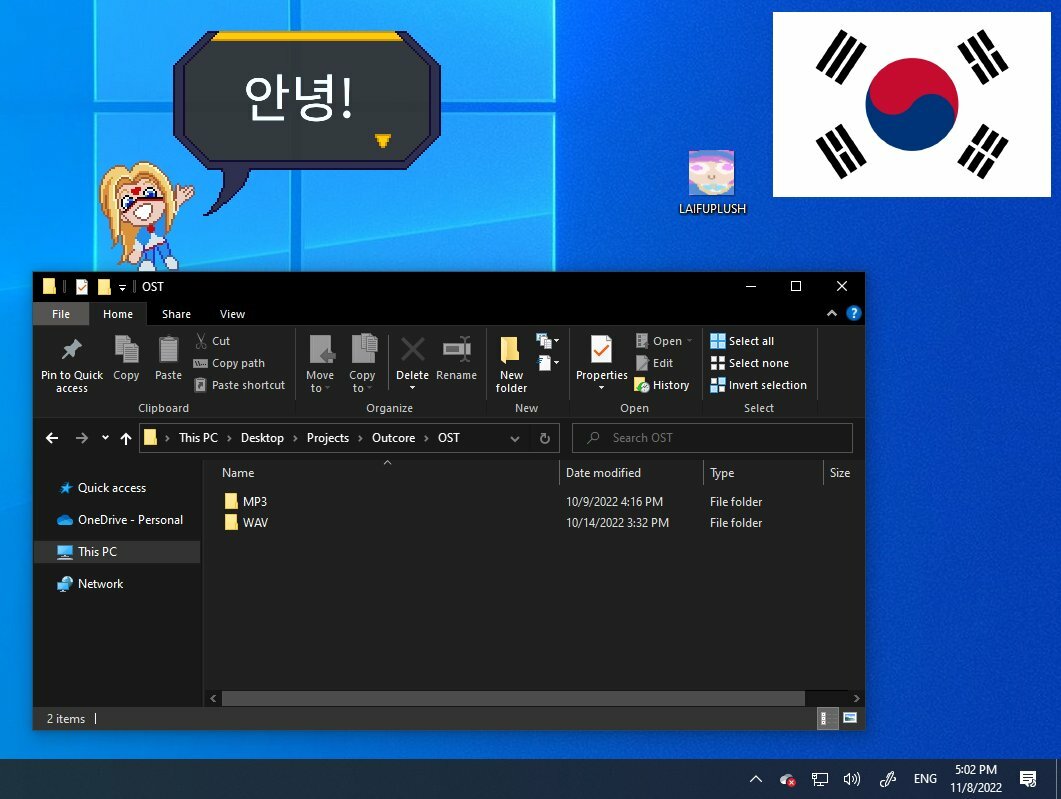Screen dimensions: 1061x799
Task: Click the scroll right arrow of file list
Action: [856, 698]
